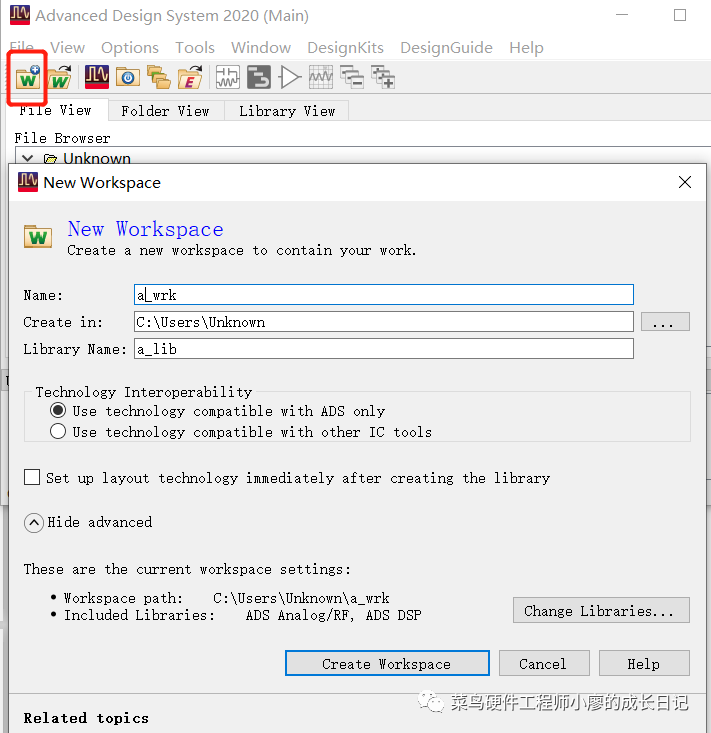The width and height of the screenshot is (711, 733).
Task: Click the Related topics heading
Action: 86,718
